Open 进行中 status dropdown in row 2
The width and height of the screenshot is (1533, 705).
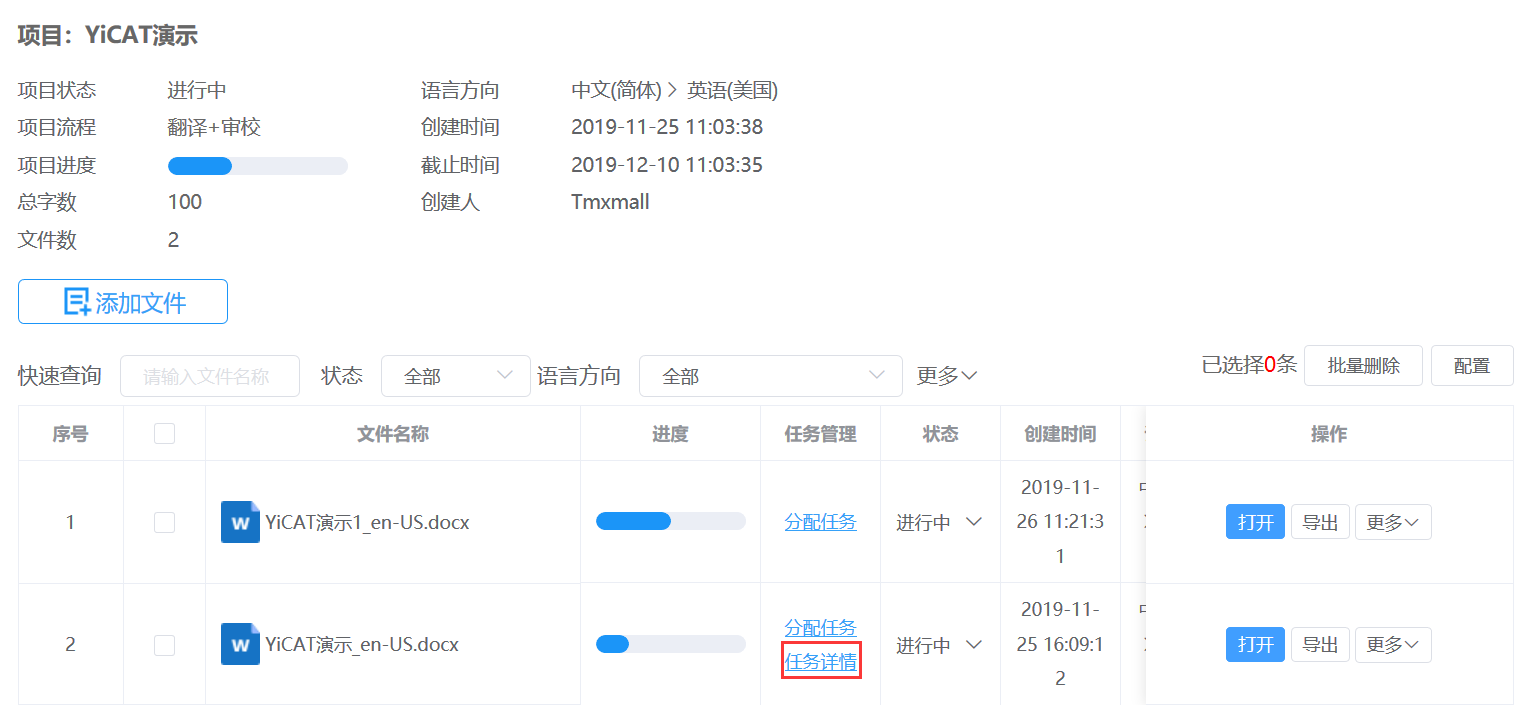[939, 645]
